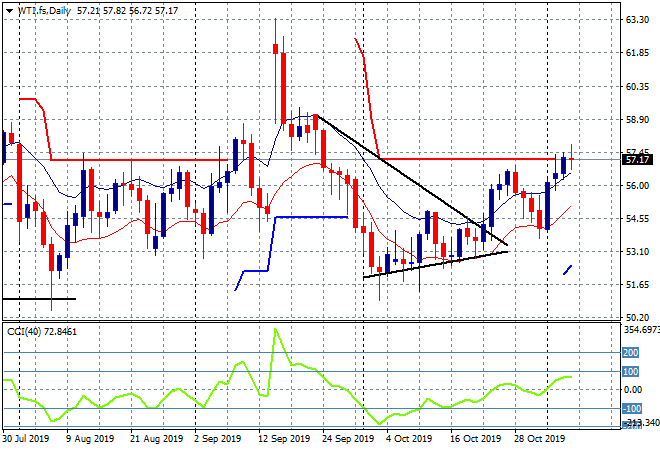Select the 63.30 price axis label
Viewport: 660px width, 450px height.
[637, 20]
